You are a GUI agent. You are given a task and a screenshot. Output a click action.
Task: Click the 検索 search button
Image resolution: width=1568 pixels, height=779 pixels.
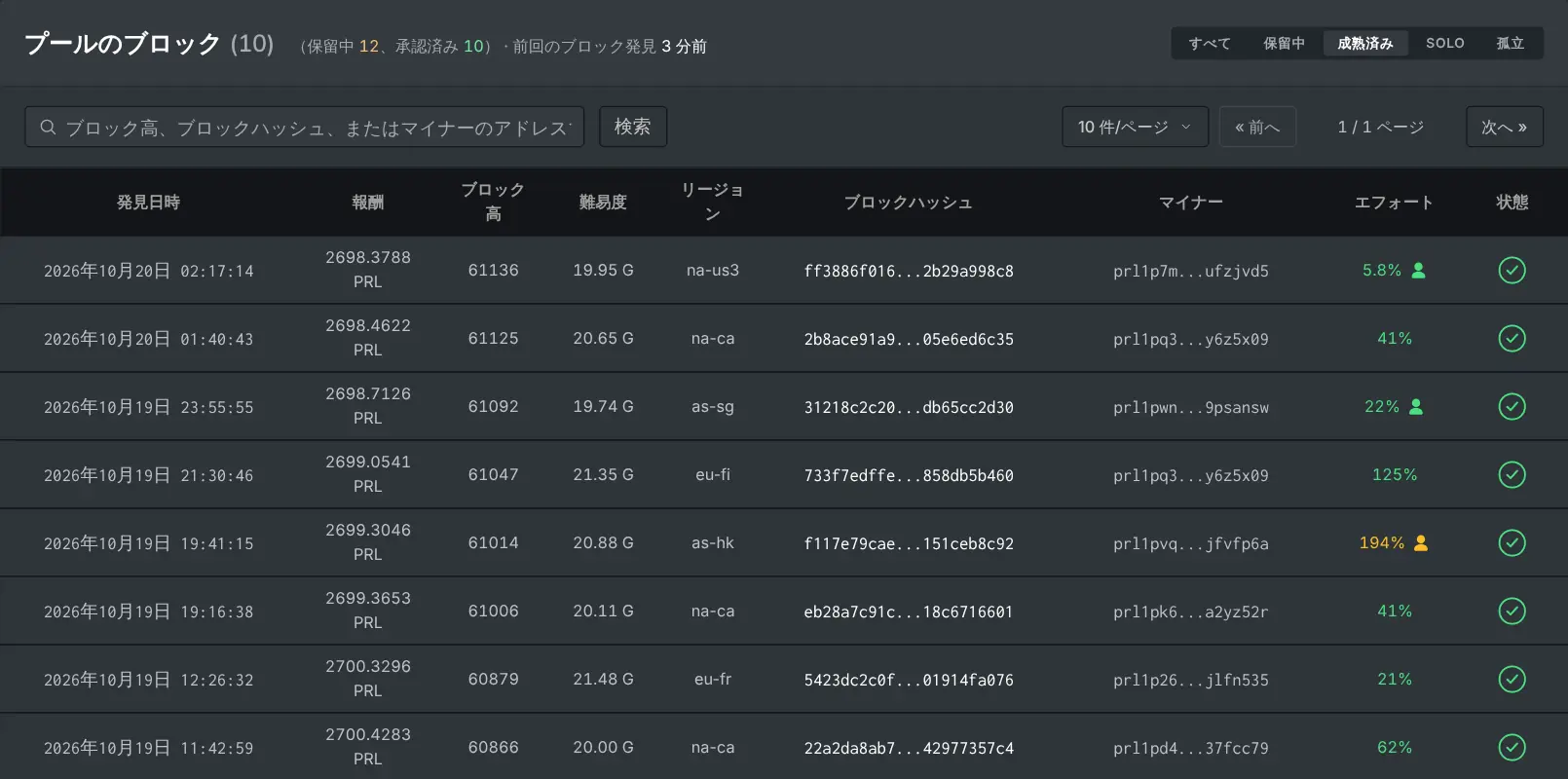tap(633, 127)
